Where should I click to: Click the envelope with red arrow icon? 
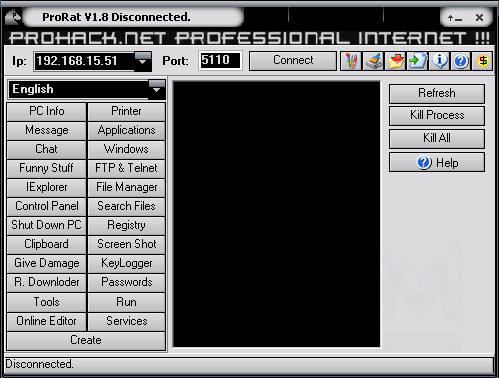(x=395, y=61)
